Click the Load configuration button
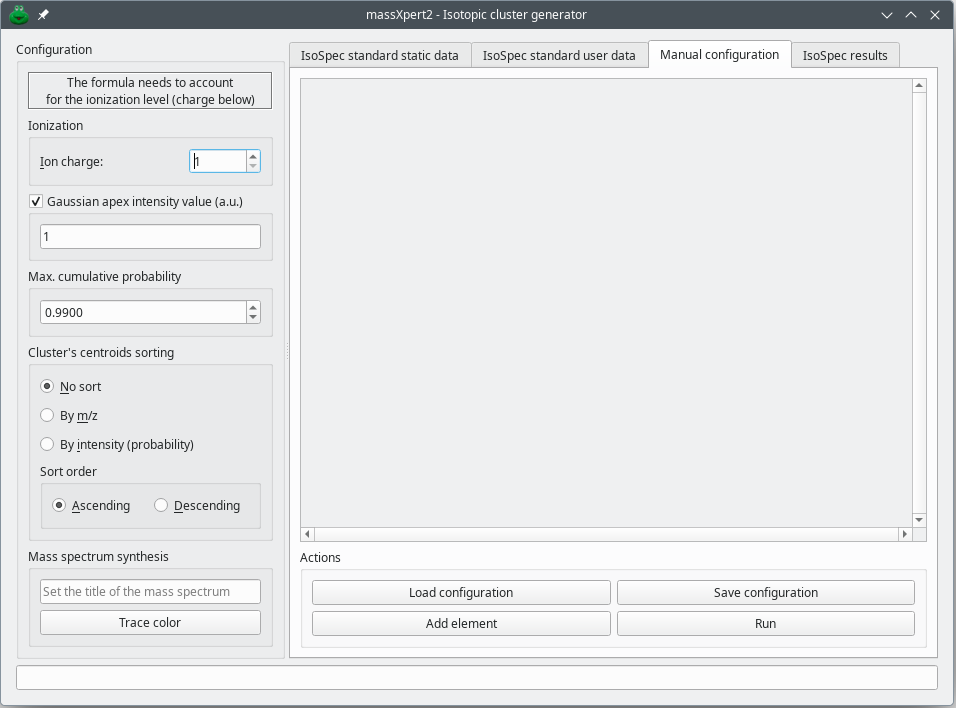Viewport: 956px width, 708px height. (461, 592)
